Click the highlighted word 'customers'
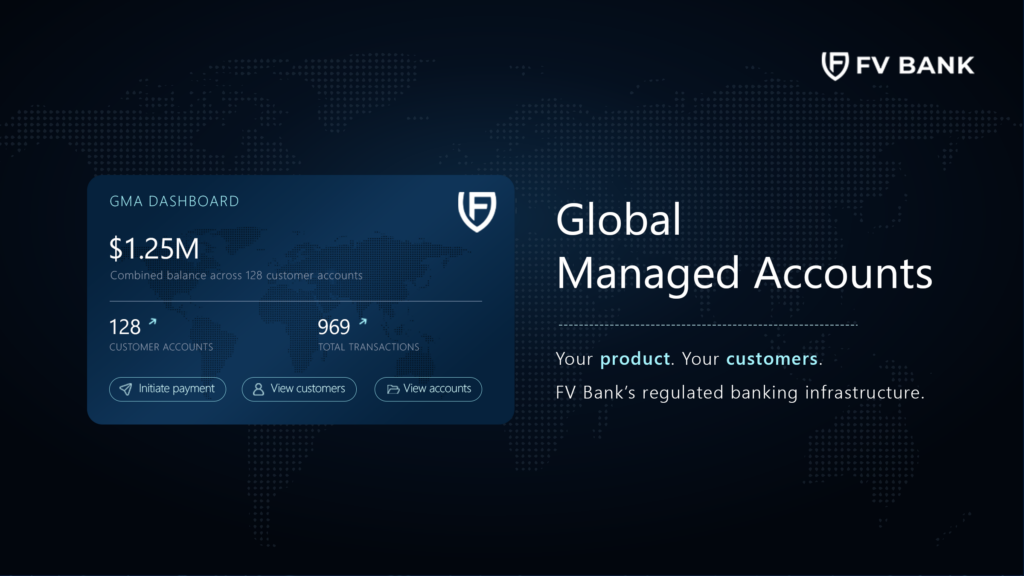Image resolution: width=1024 pixels, height=576 pixels. pyautogui.click(x=772, y=359)
